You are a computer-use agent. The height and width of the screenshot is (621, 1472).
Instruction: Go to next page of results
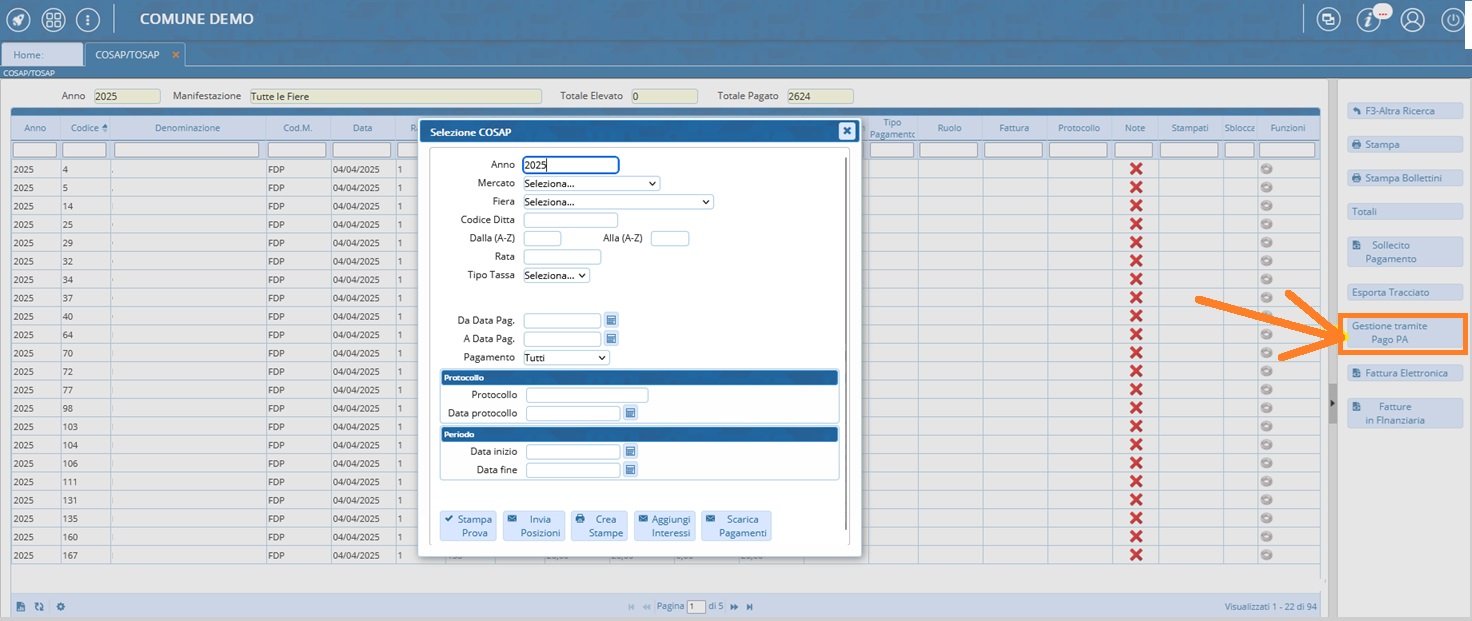734,607
